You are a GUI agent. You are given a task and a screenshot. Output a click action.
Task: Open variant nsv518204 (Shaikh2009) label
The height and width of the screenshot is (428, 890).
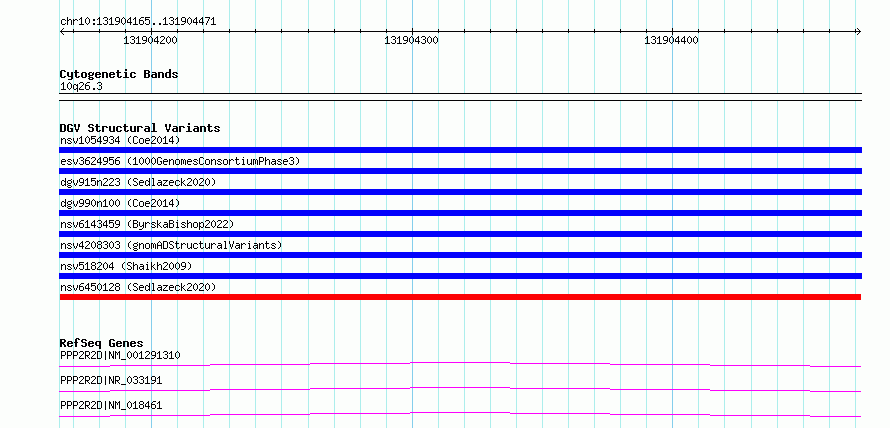pyautogui.click(x=126, y=266)
